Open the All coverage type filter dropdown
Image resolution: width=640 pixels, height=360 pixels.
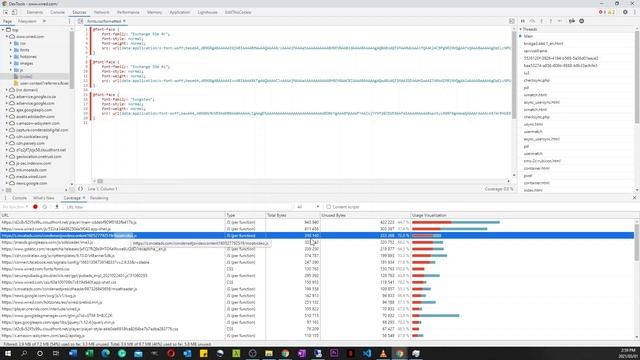[308, 207]
